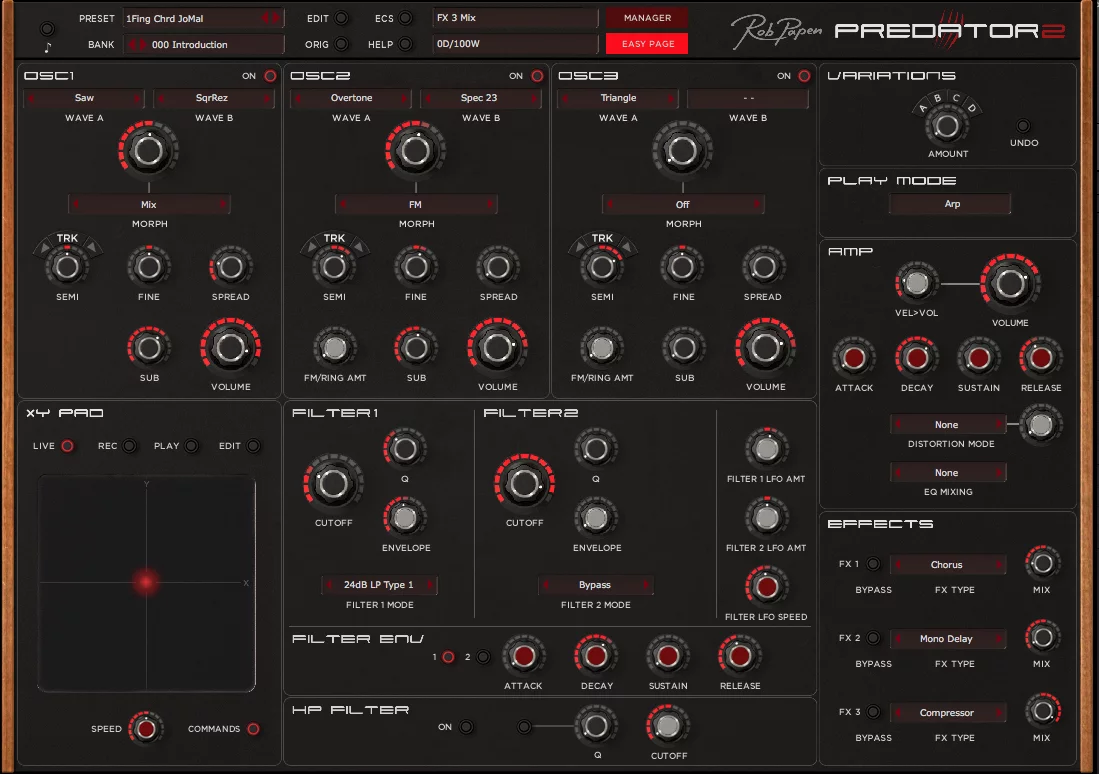Turn off OSC1 with its ON button
The width and height of the screenshot is (1099, 774).
coord(271,76)
